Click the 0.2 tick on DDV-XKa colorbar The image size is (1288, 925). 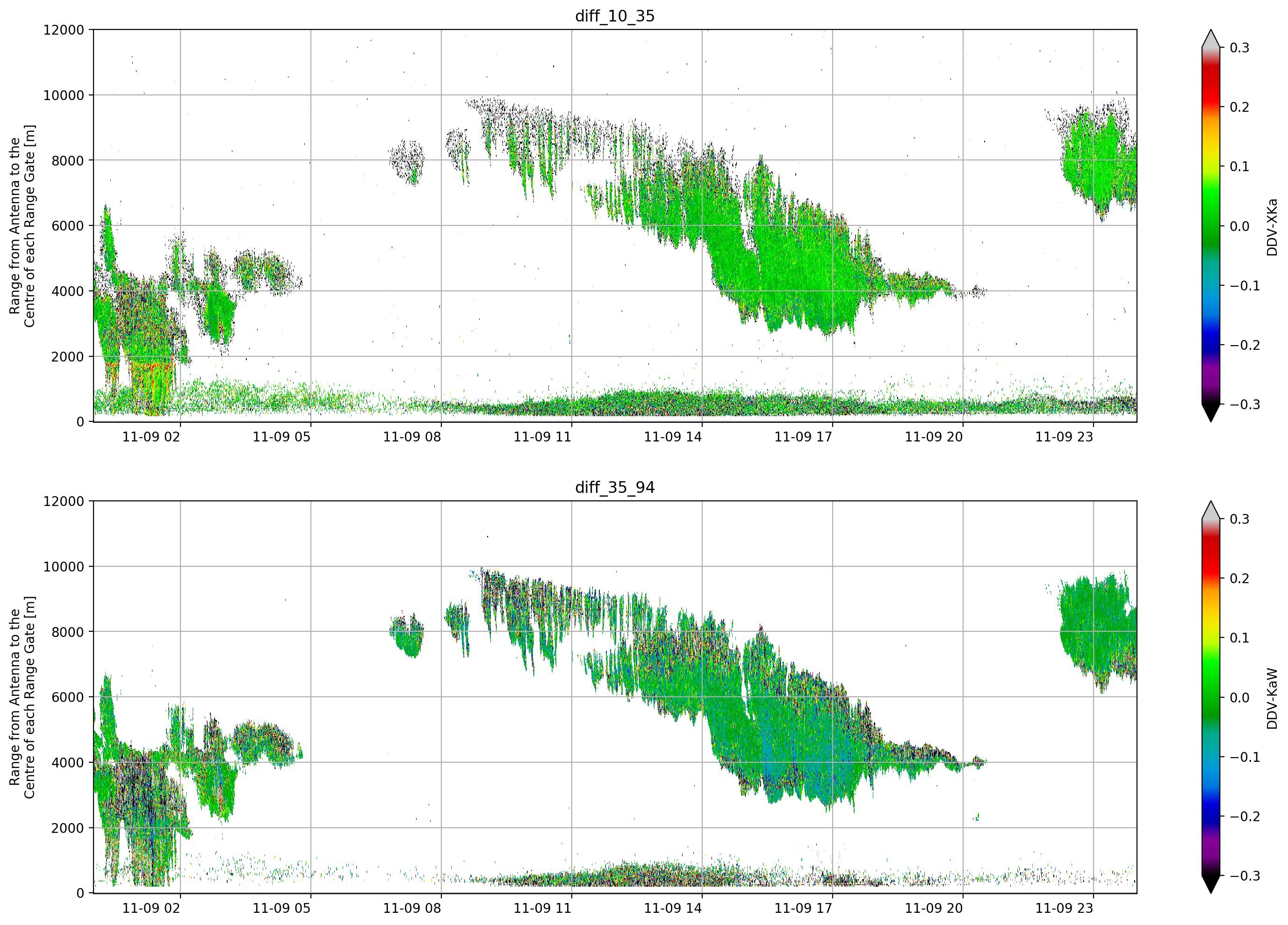(x=1239, y=108)
